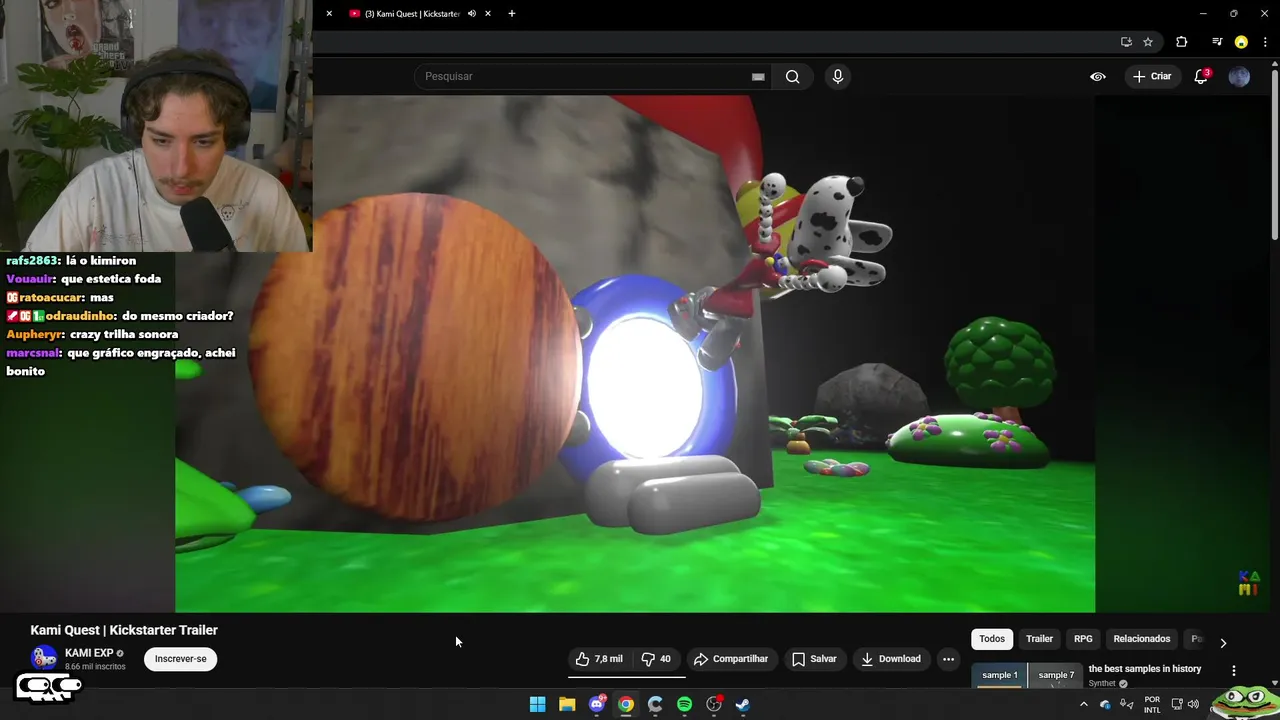Viewport: 1280px width, 720px height.
Task: Open a new browser tab
Action: [x=512, y=14]
